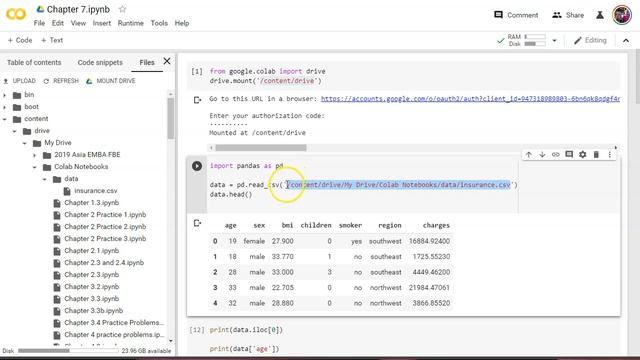Viewport: 640px width, 360px height.
Task: Expand the bin folder
Action: (4, 95)
